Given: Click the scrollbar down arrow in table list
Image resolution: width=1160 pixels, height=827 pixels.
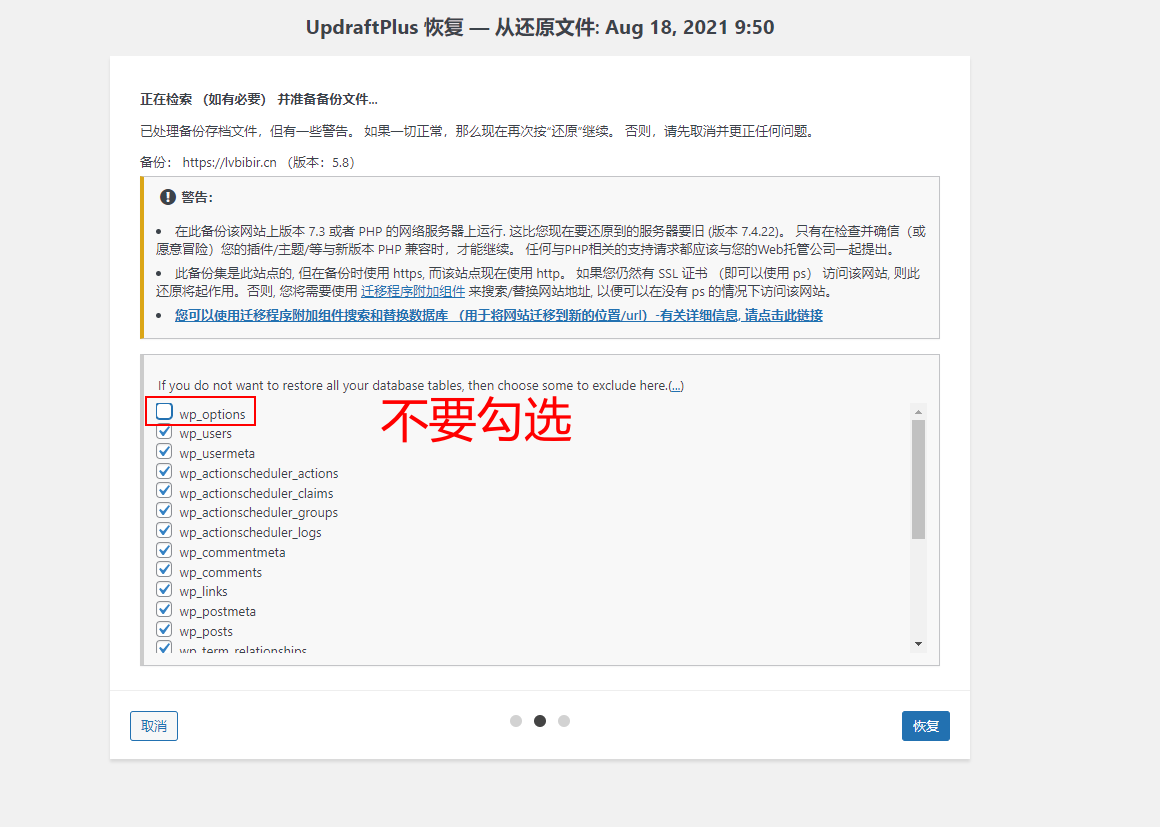Looking at the screenshot, I should [918, 644].
